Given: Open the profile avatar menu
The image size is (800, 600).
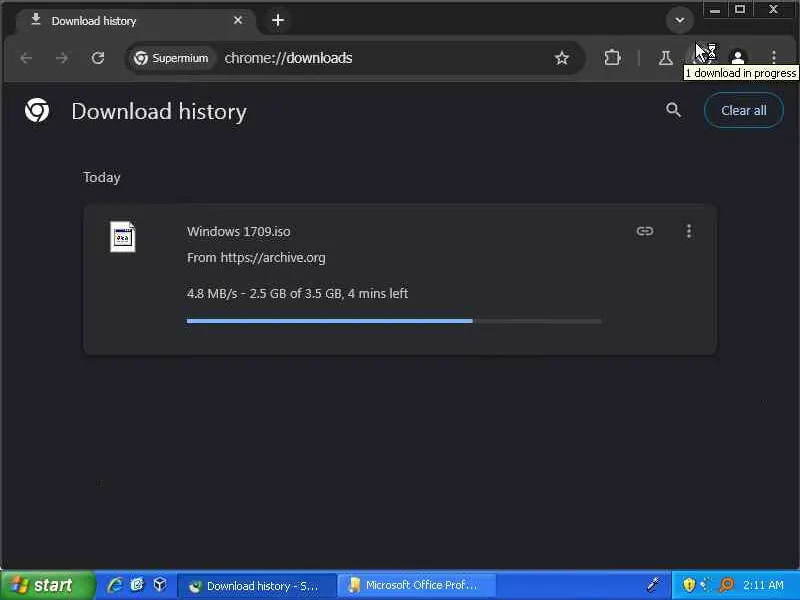Looking at the screenshot, I should pos(738,57).
